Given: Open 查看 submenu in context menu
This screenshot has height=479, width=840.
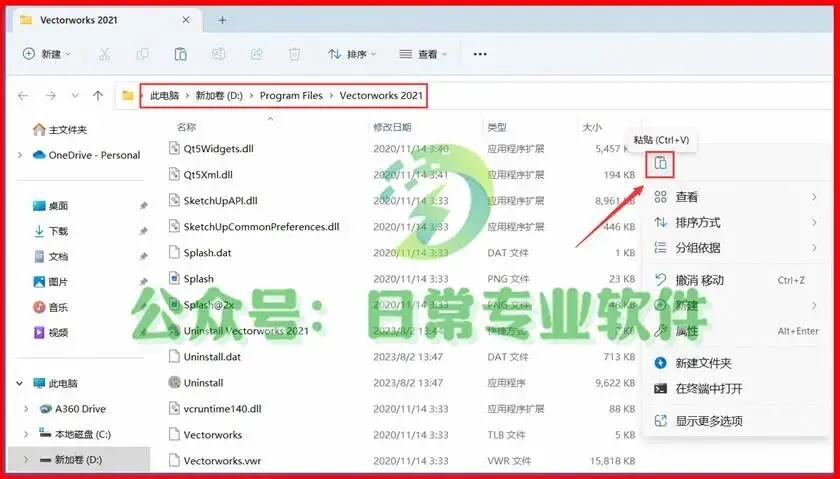Looking at the screenshot, I should 736,197.
